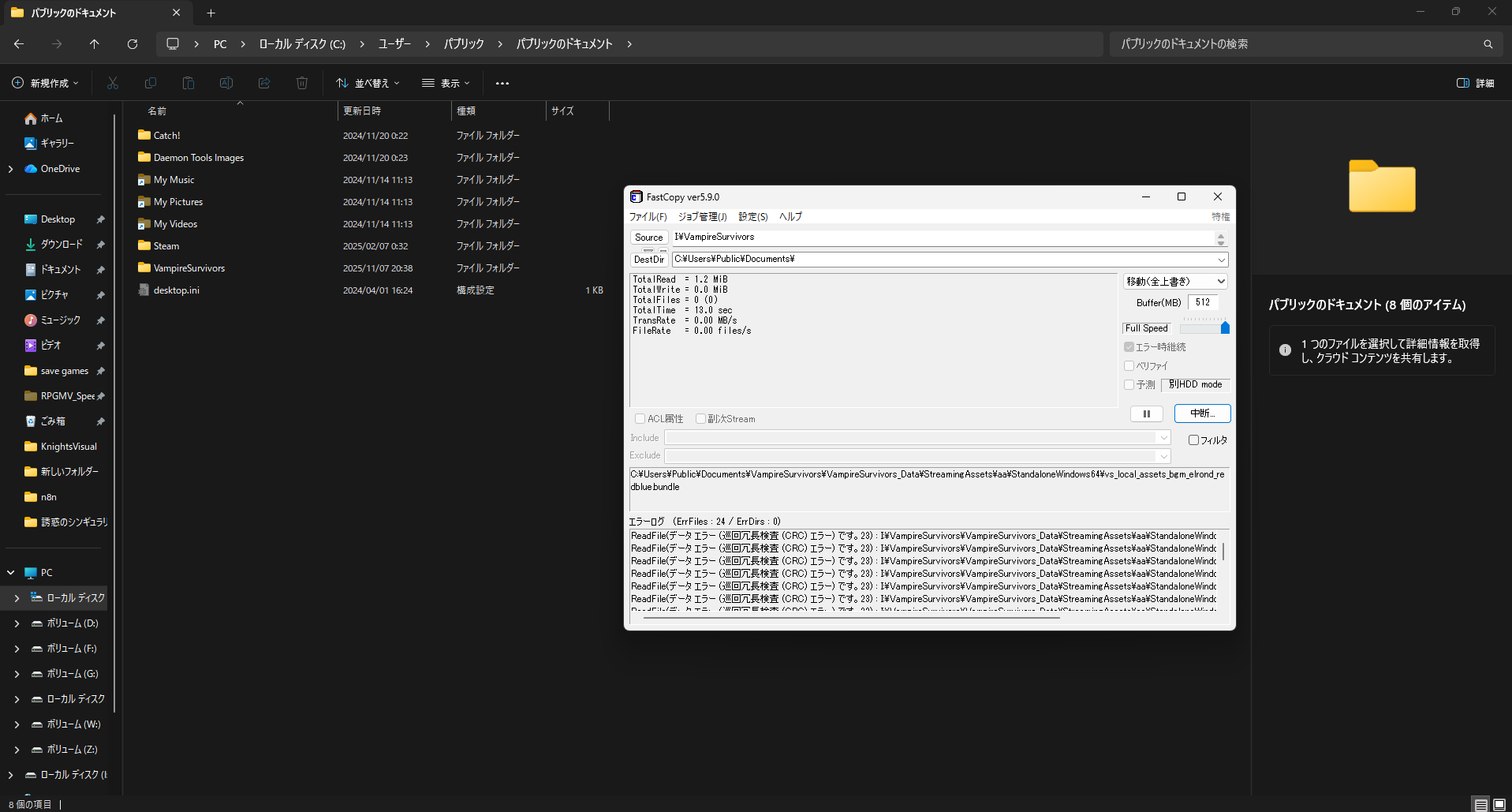Pause the FastCopy transfer

(1146, 413)
